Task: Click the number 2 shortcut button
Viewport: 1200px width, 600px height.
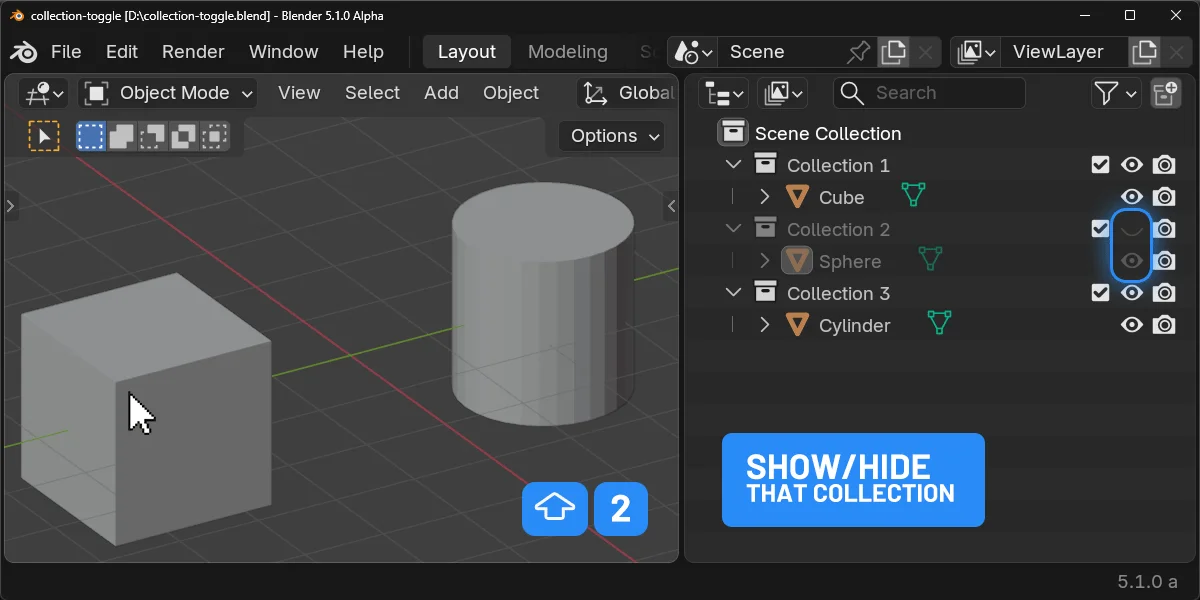Action: (620, 509)
